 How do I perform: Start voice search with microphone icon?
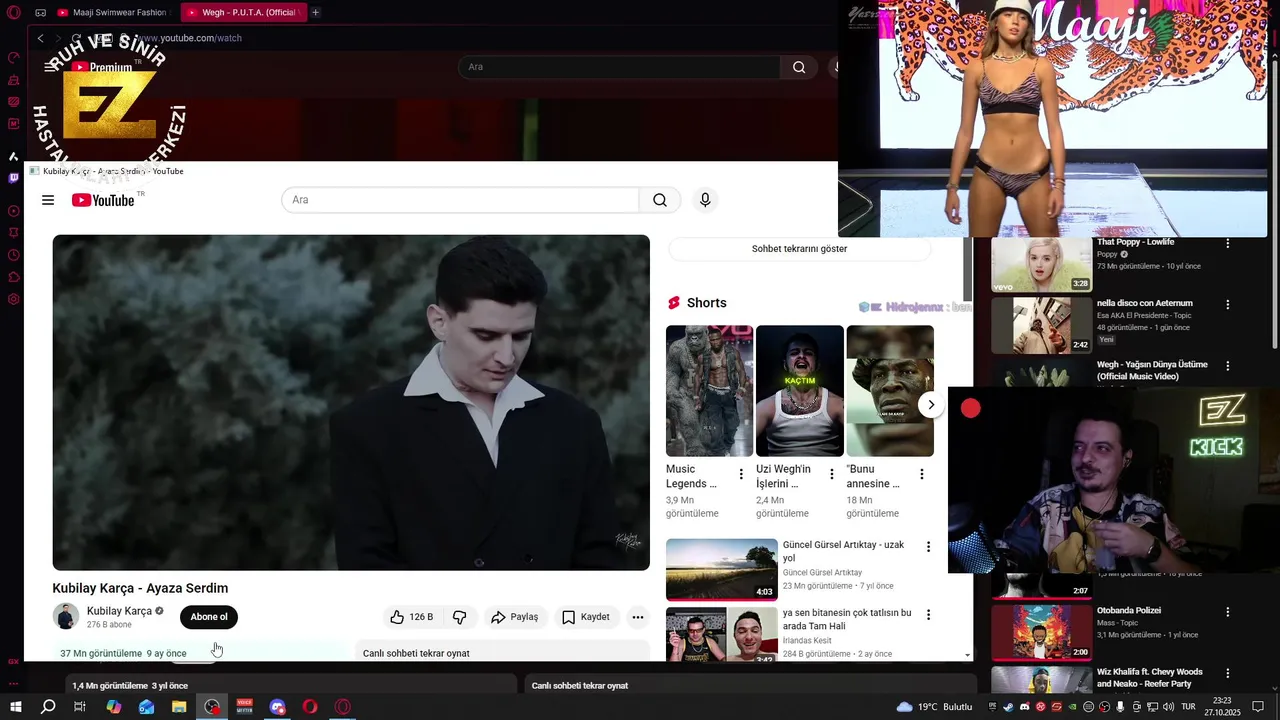coord(705,200)
